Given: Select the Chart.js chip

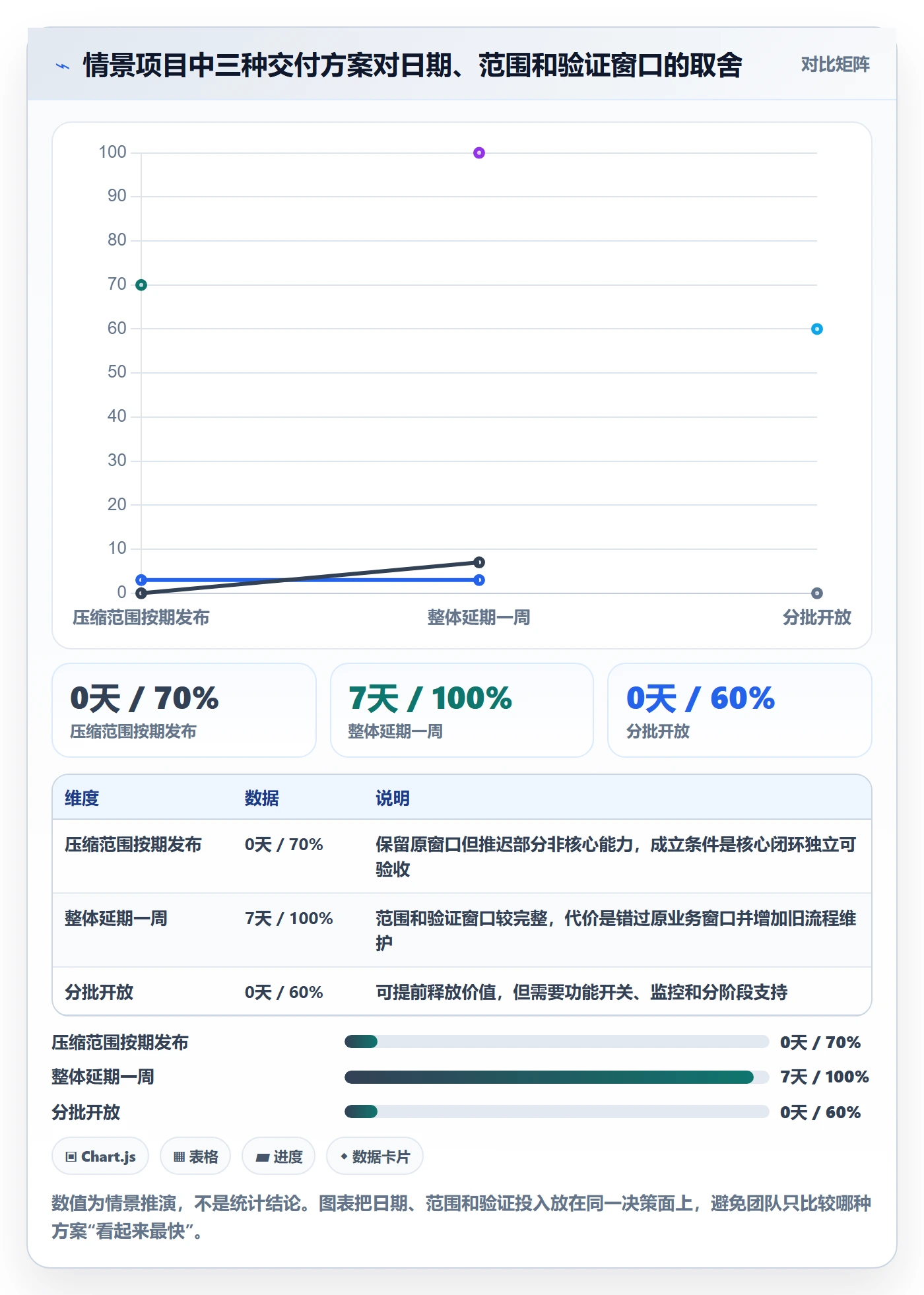Looking at the screenshot, I should pos(100,1156).
